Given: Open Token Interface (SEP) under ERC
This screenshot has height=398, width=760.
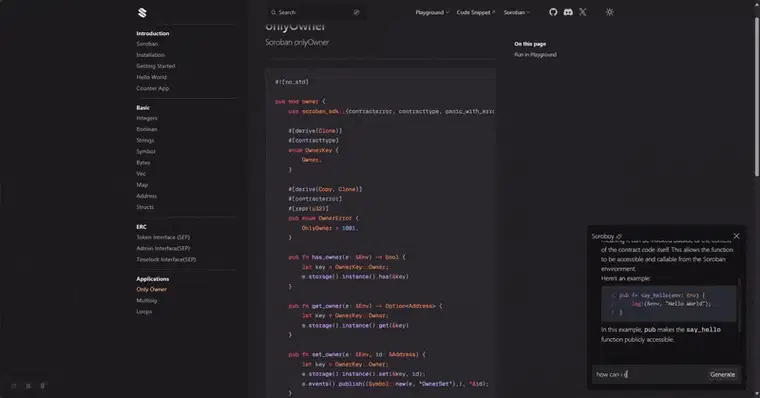Looking at the screenshot, I should [163, 237].
